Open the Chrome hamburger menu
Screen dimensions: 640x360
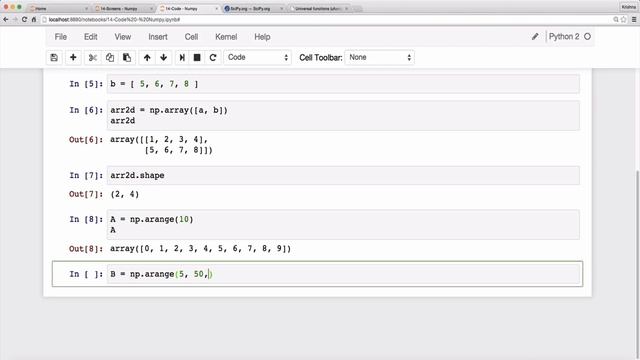click(x=634, y=19)
